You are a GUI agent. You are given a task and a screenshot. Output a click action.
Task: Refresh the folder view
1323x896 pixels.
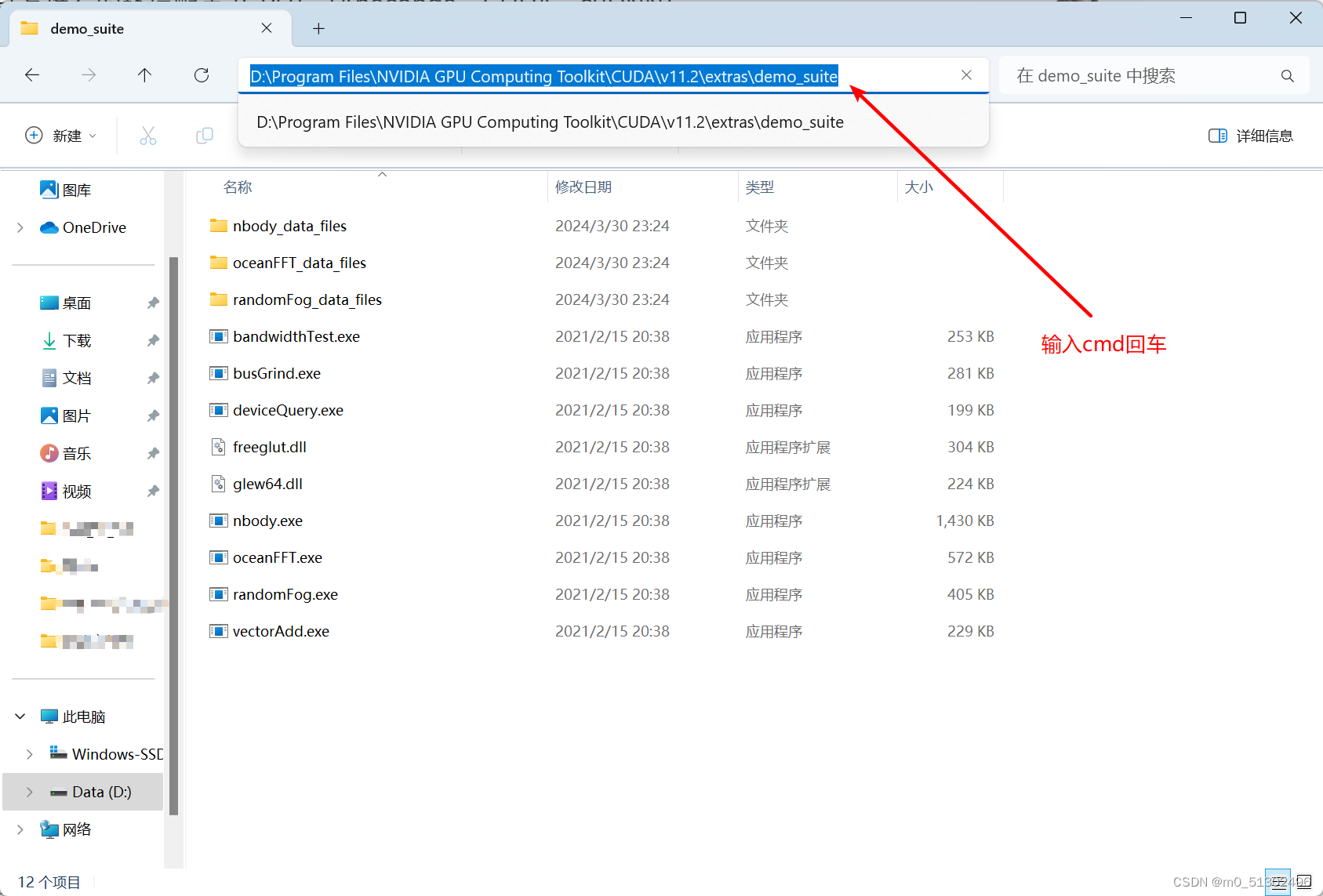point(202,75)
